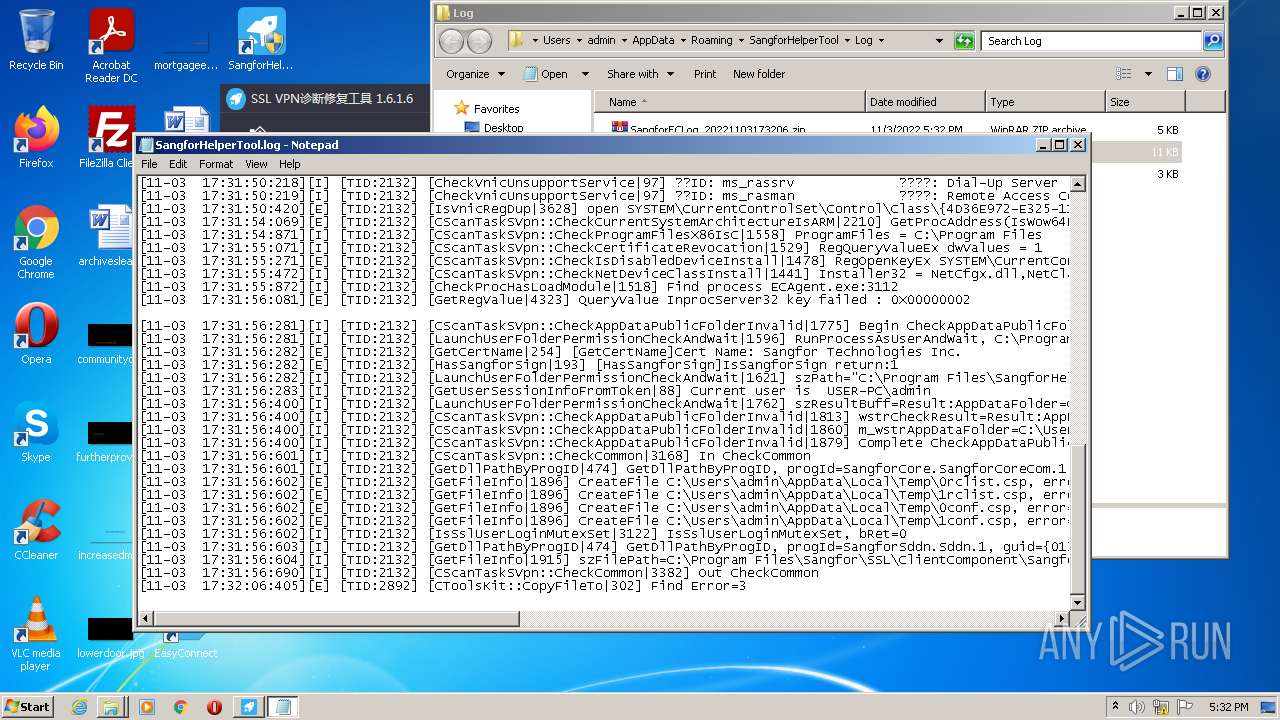Open Share with dropdown
The image size is (1280, 720).
click(x=640, y=74)
